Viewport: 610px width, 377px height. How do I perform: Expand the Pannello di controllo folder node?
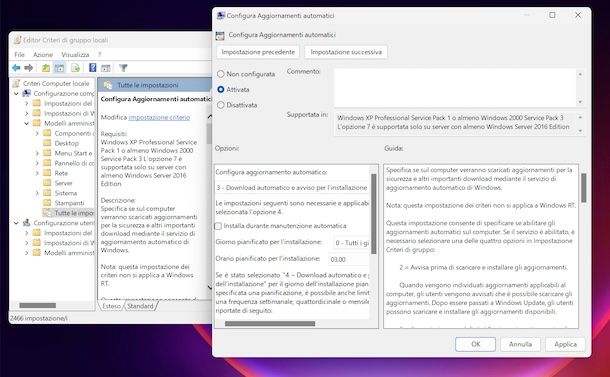pos(37,163)
